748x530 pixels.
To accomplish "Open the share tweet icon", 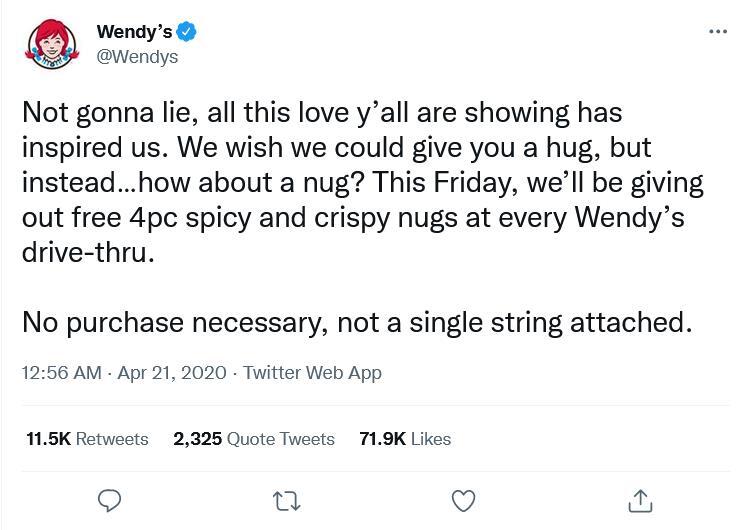I will pyautogui.click(x=639, y=499).
